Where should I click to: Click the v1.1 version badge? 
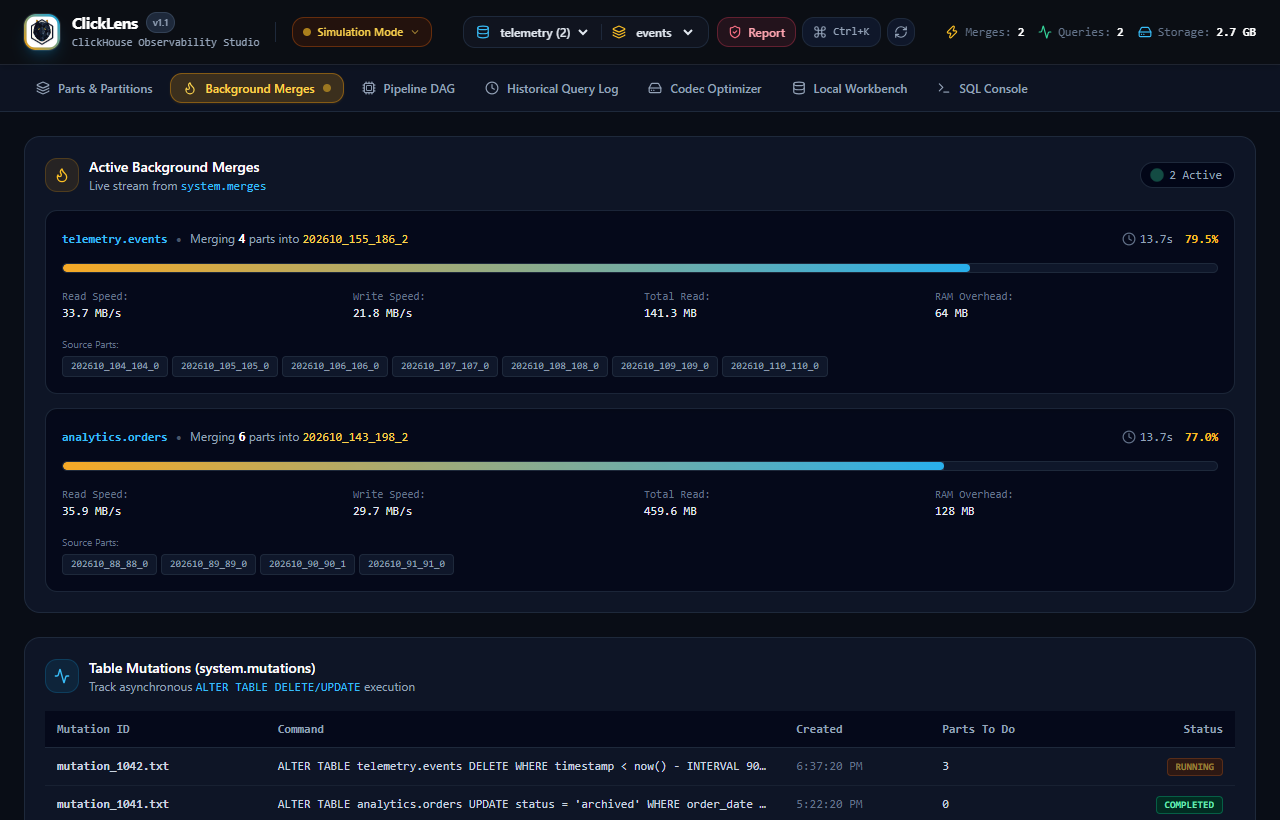(160, 22)
